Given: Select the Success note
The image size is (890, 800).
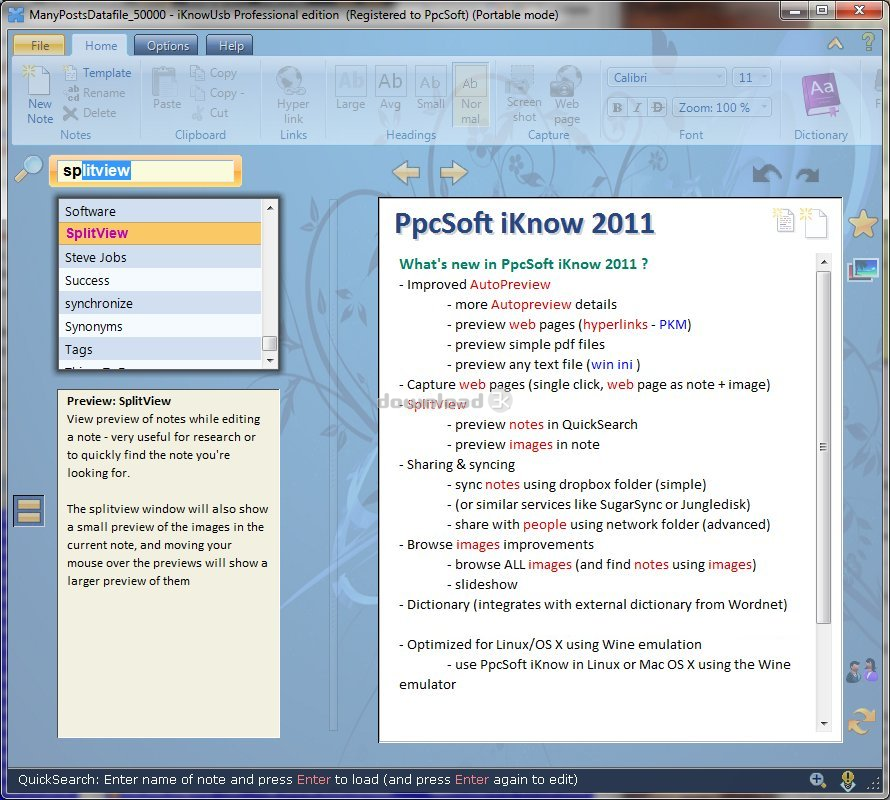Looking at the screenshot, I should coord(159,280).
